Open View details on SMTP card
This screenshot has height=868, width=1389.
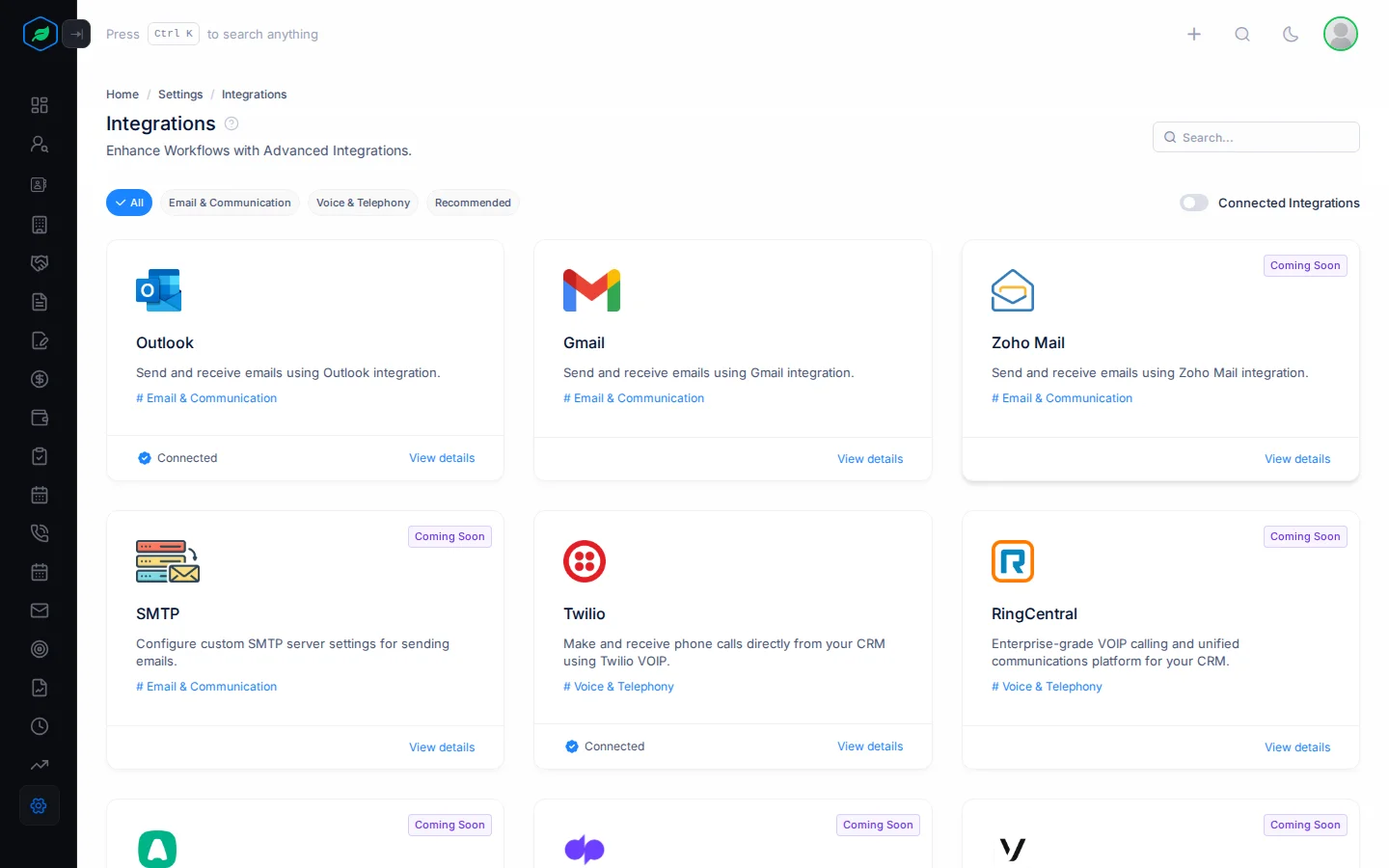(442, 747)
